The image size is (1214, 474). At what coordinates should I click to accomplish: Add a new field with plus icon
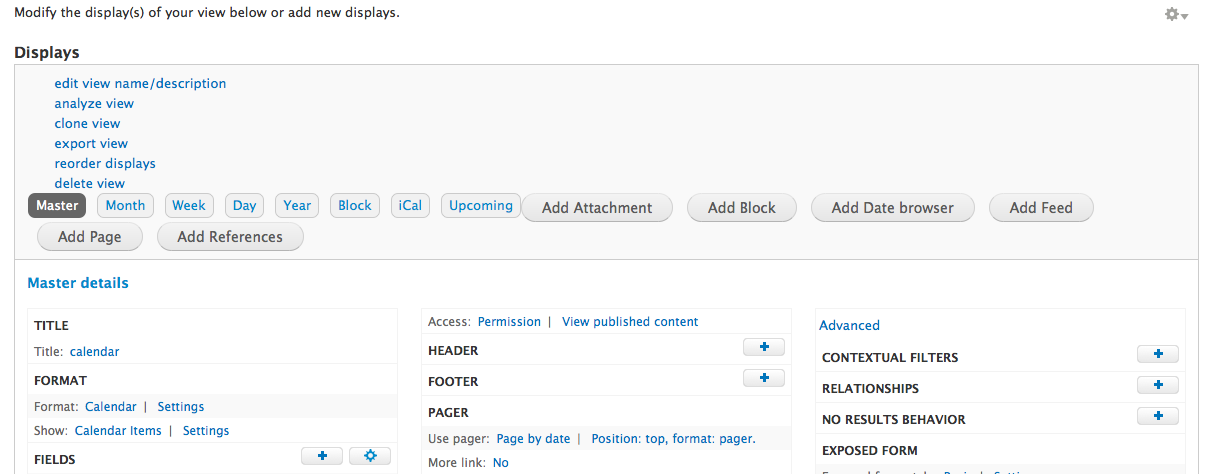322,456
